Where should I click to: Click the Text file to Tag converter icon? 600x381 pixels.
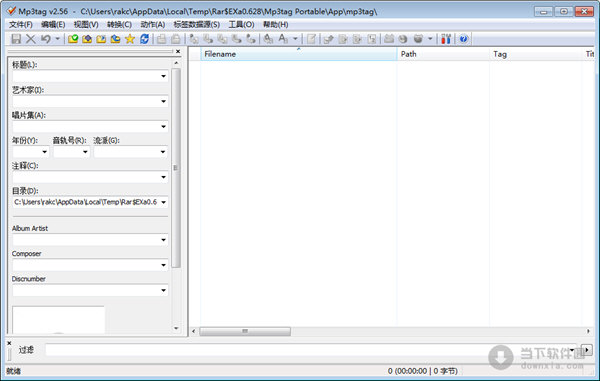pos(236,39)
